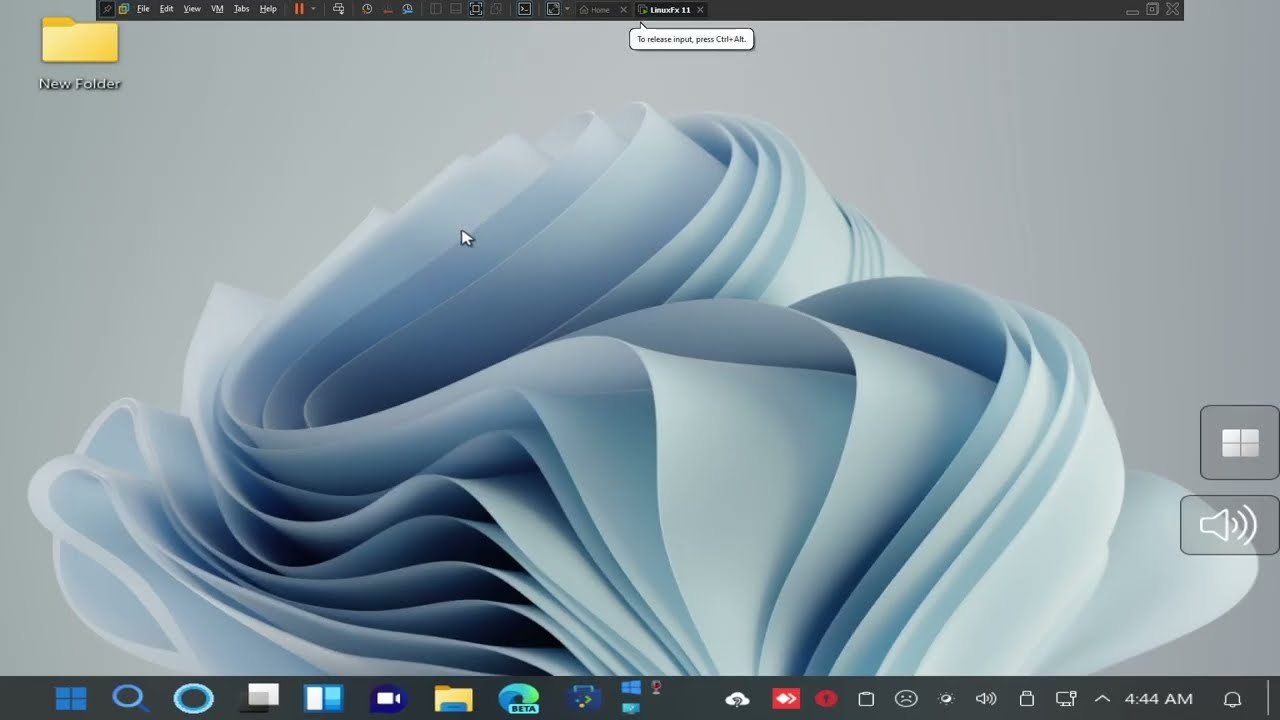Take a snapshot with the clock icon

[x=367, y=9]
